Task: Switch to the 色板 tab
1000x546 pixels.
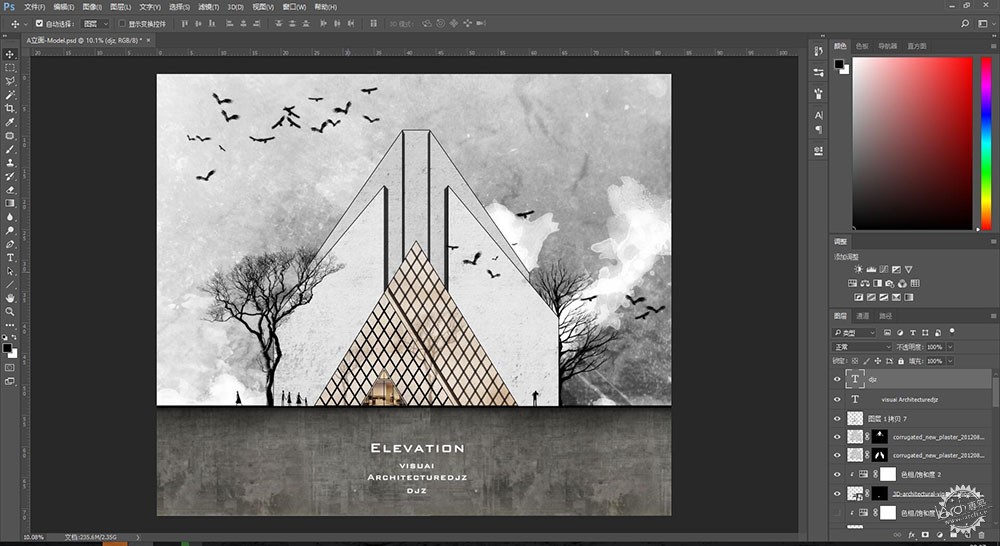Action: (862, 46)
